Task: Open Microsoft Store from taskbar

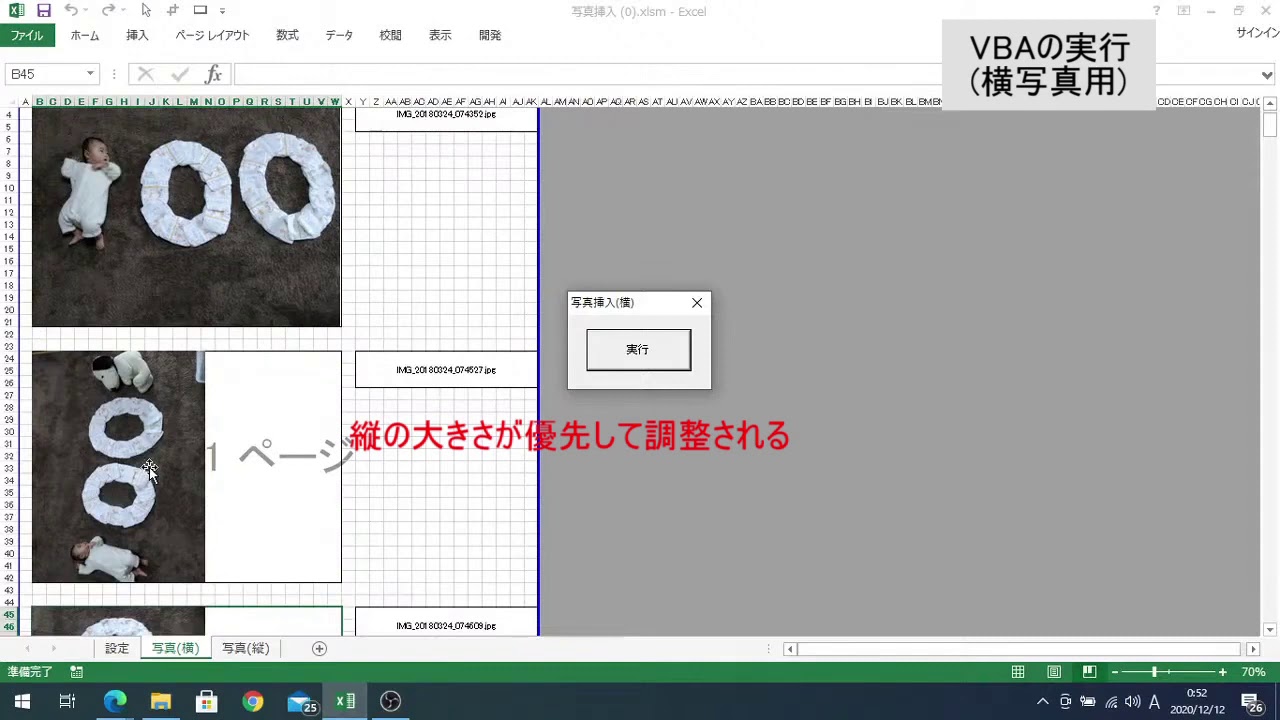Action: coord(206,701)
